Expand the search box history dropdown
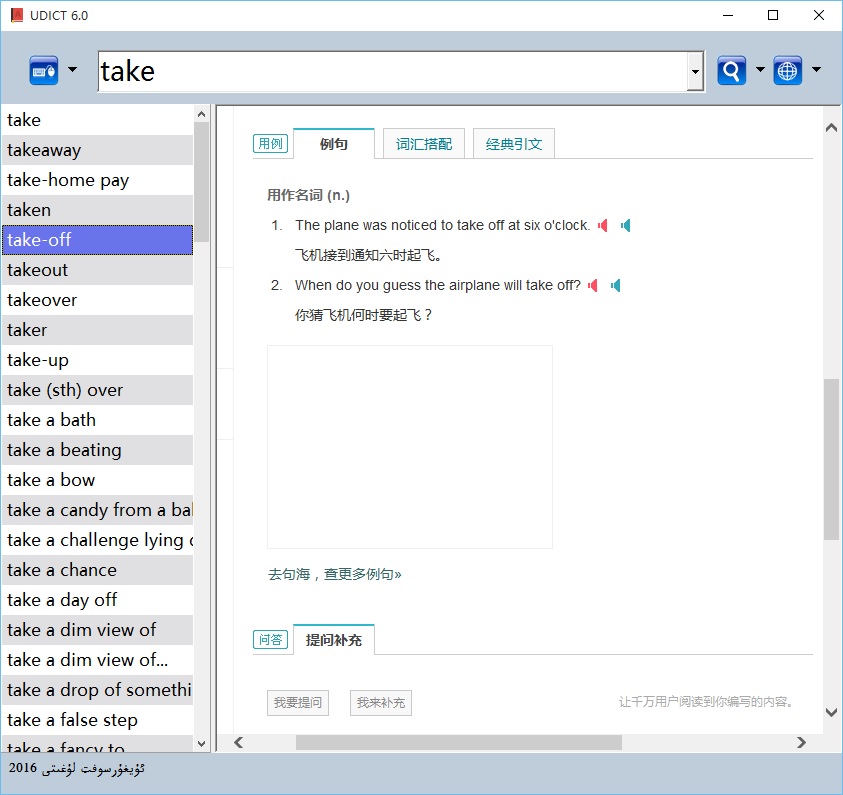 [x=695, y=72]
